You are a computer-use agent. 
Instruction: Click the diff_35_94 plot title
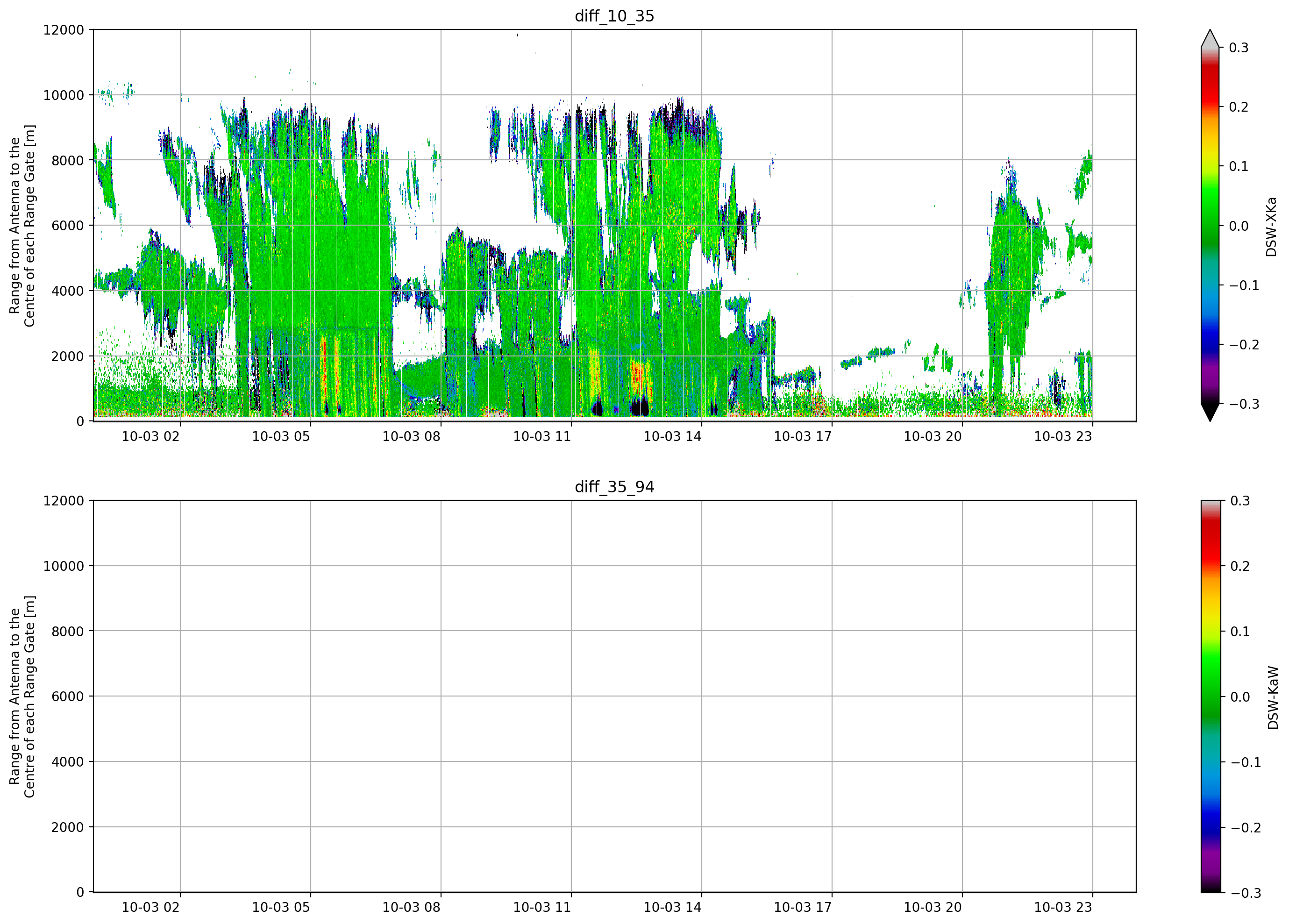tap(614, 487)
